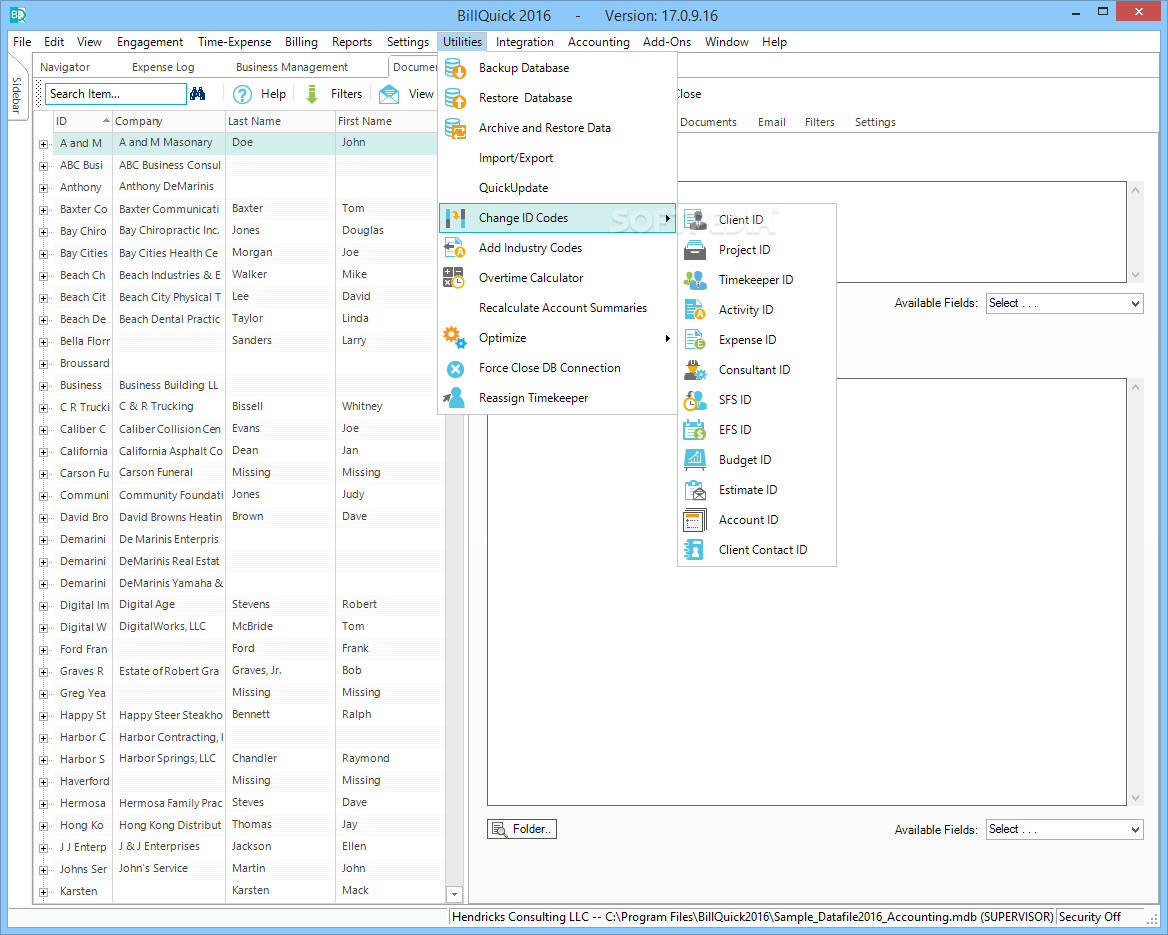Open the Change ID Codes submenu
1168x935 pixels.
557,218
